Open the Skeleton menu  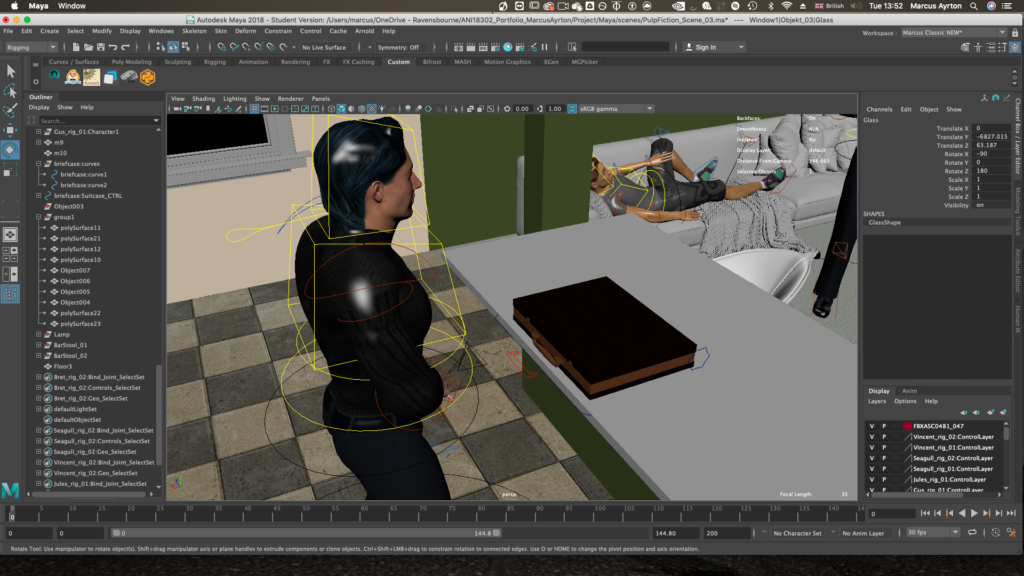(194, 31)
